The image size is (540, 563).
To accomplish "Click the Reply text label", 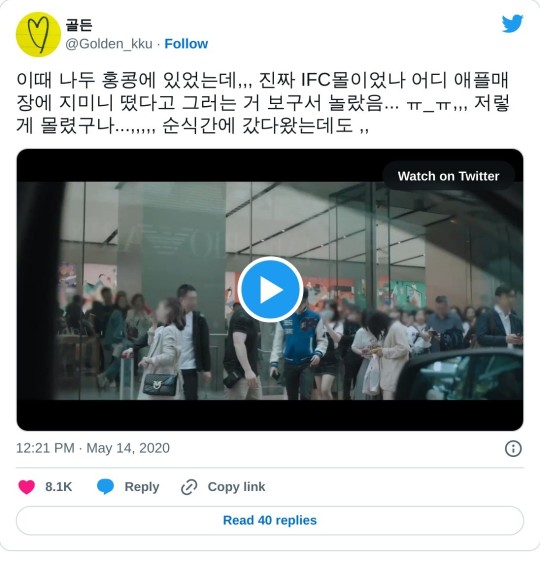I will [142, 487].
